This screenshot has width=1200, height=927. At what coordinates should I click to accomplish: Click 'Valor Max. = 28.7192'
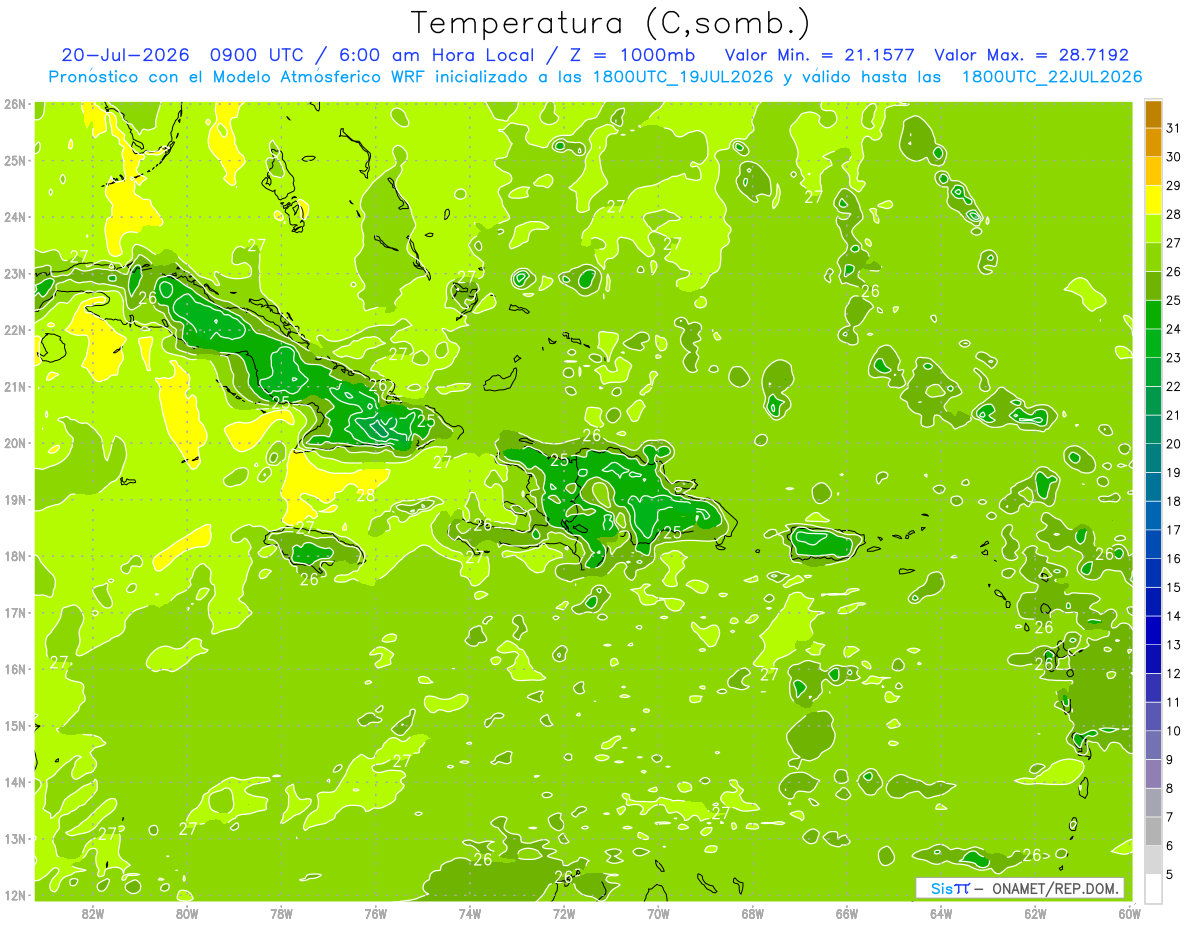(x=1031, y=55)
